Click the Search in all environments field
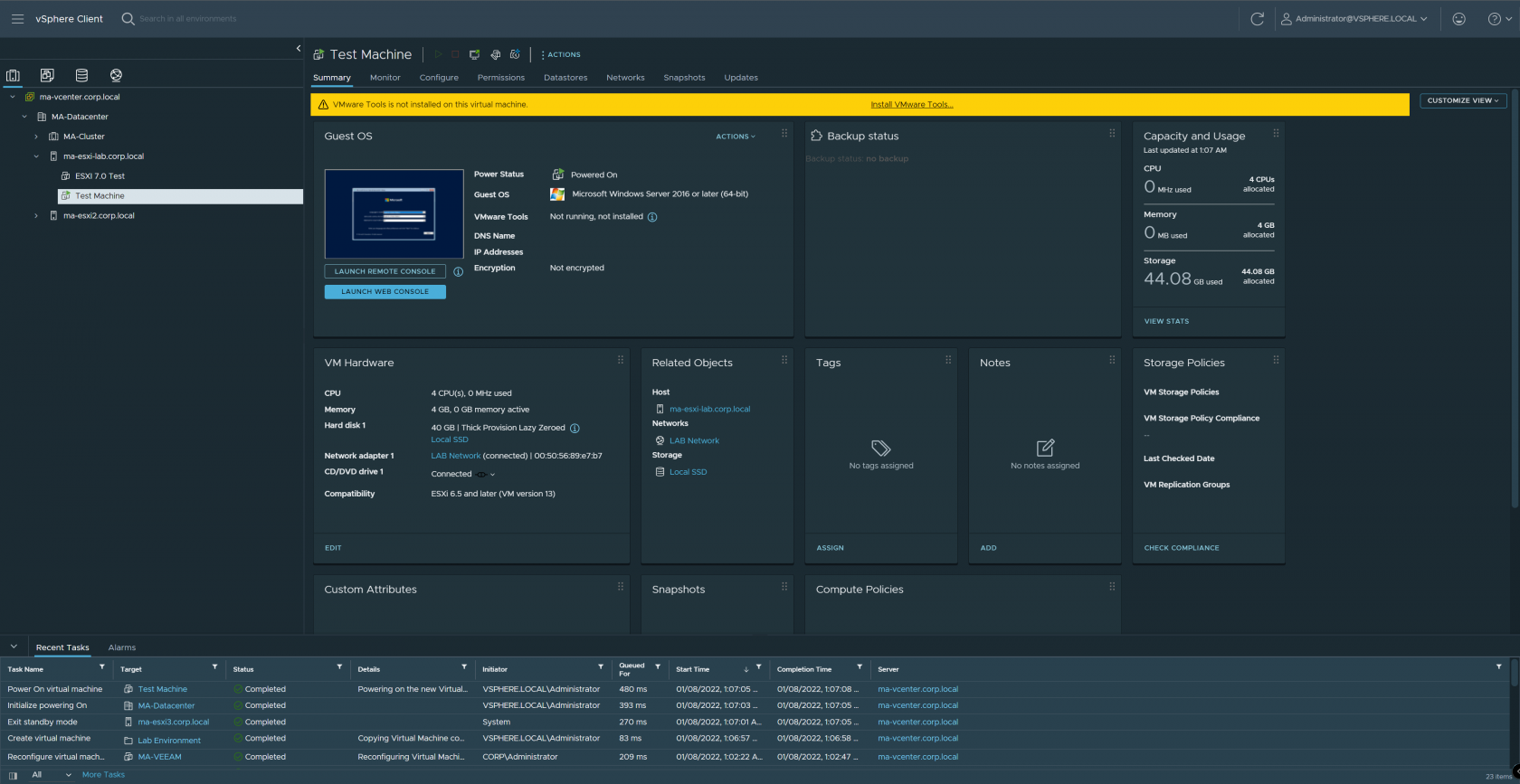1520x784 pixels. pyautogui.click(x=187, y=18)
